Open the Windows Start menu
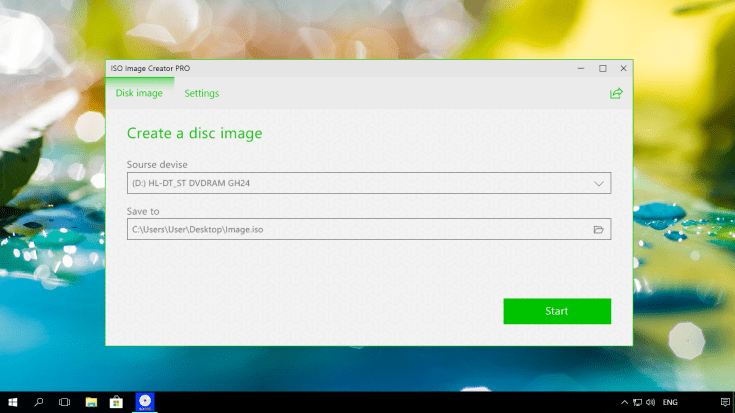 [13, 402]
